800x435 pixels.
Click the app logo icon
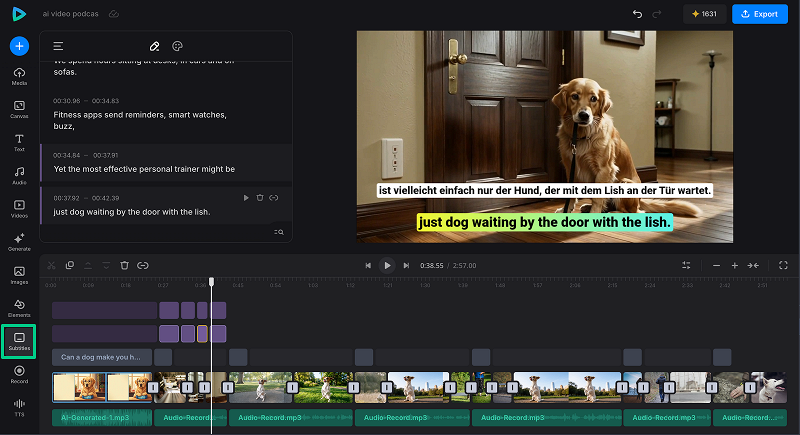pyautogui.click(x=19, y=14)
